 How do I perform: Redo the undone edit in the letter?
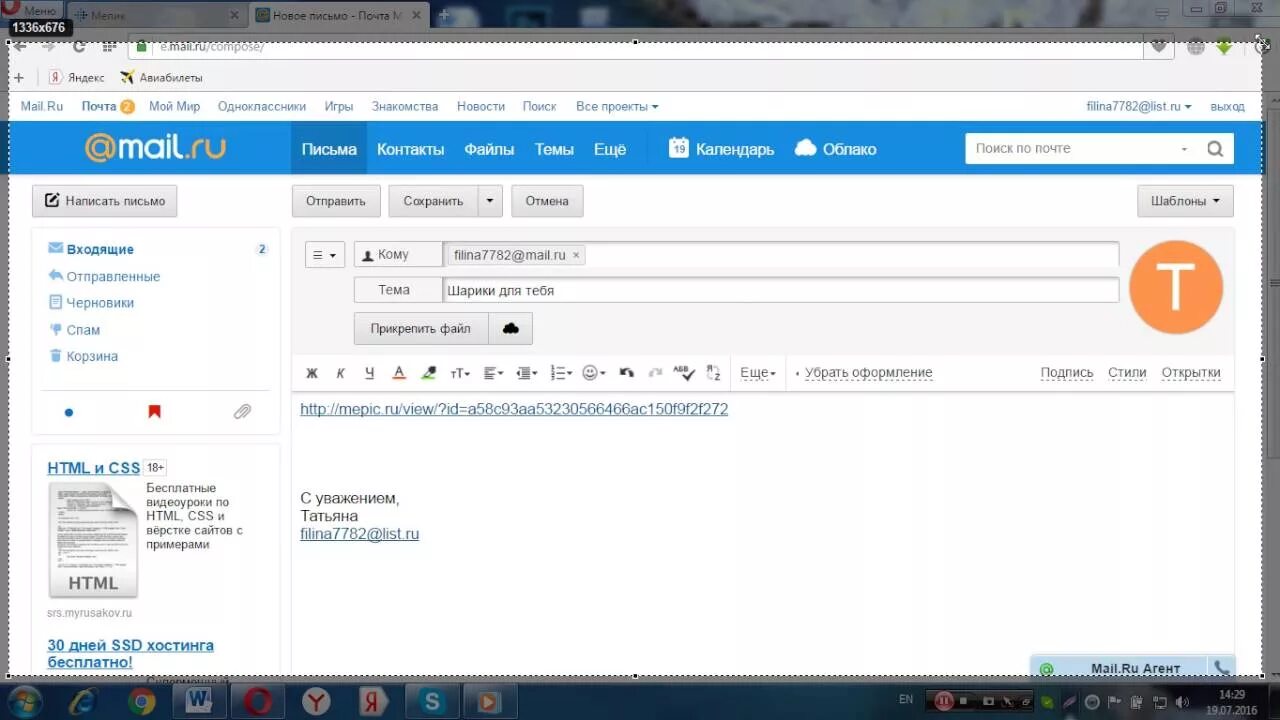[x=655, y=373]
